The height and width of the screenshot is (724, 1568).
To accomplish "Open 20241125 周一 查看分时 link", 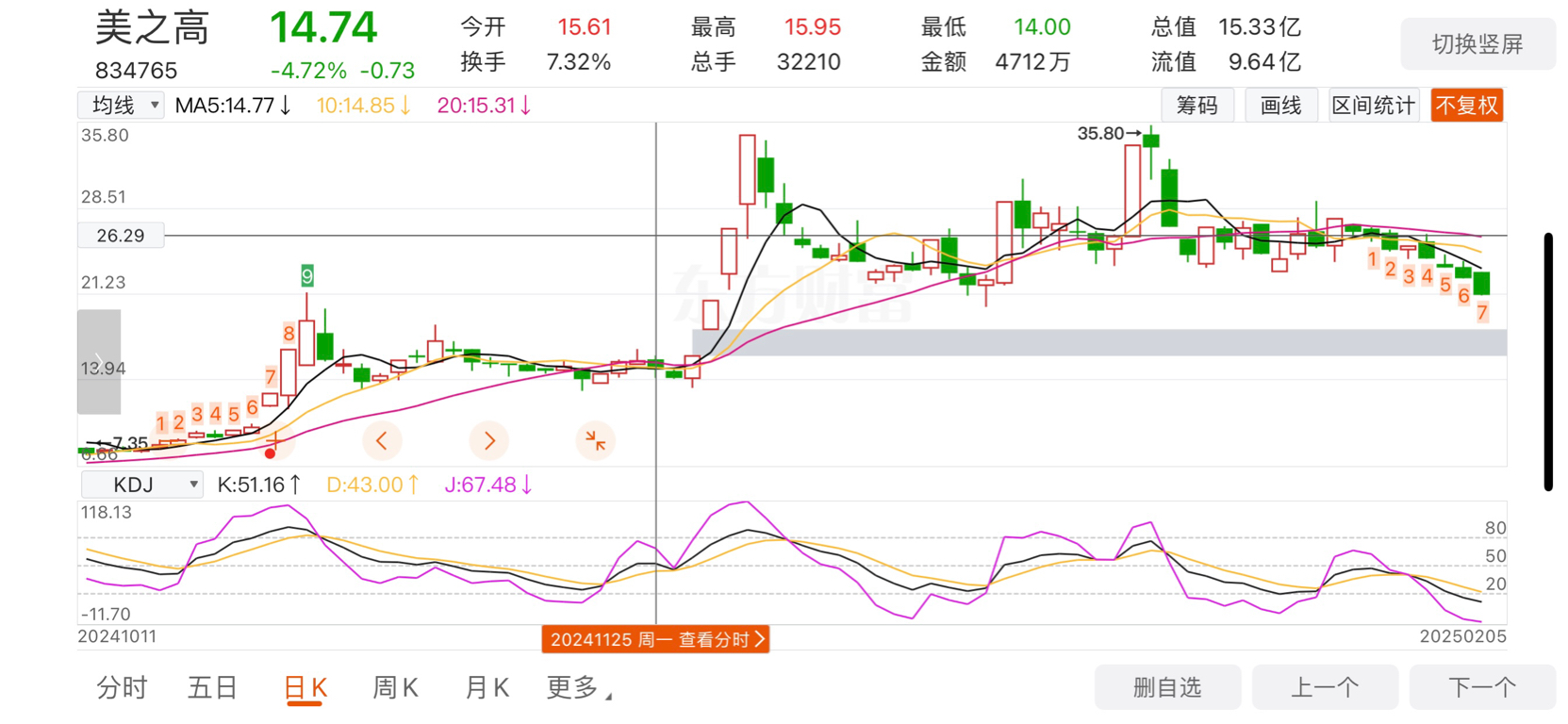I will click(656, 639).
